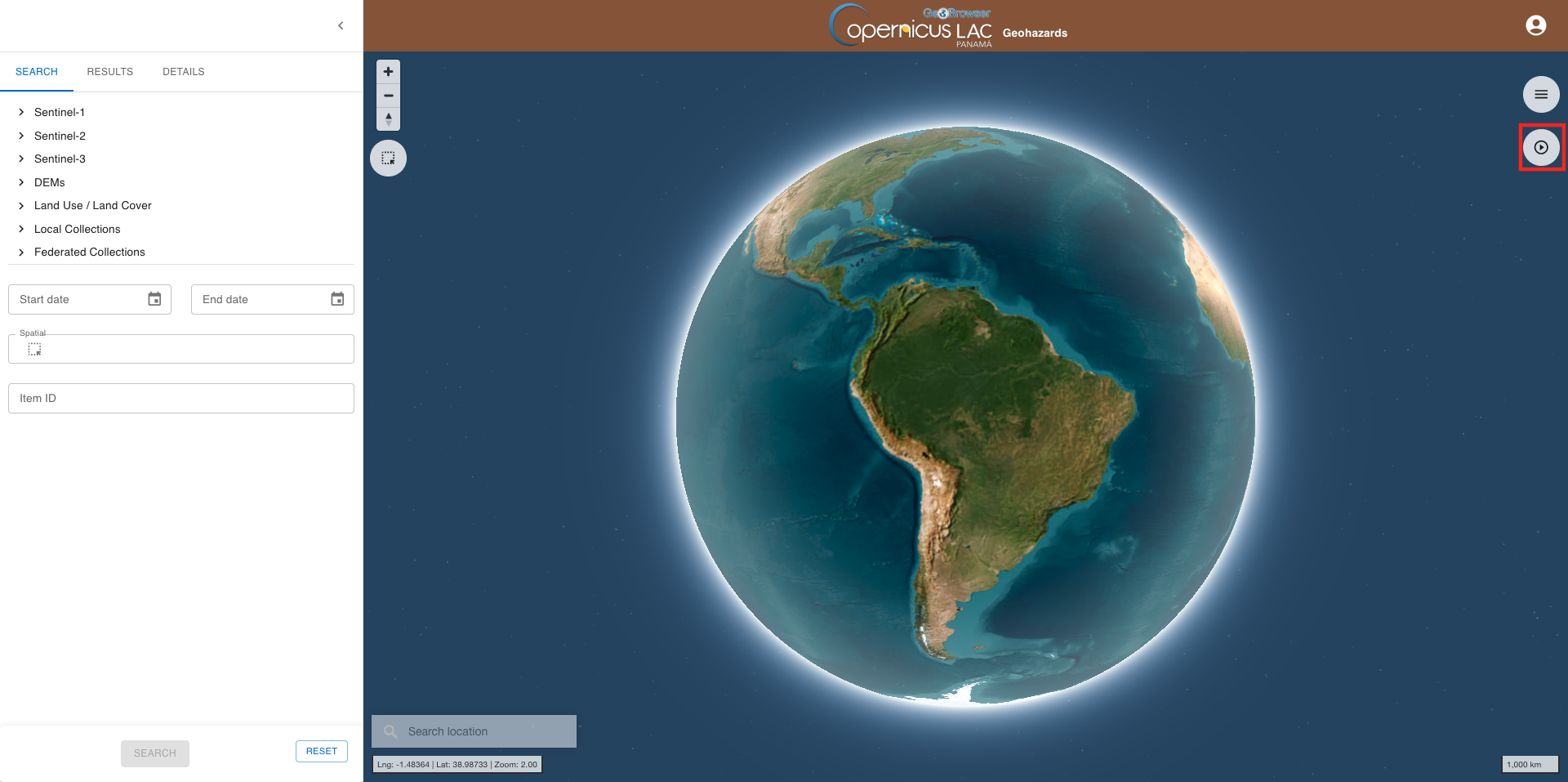Open End date calendar picker
Screen dimensions: 1568x782
coord(337,300)
